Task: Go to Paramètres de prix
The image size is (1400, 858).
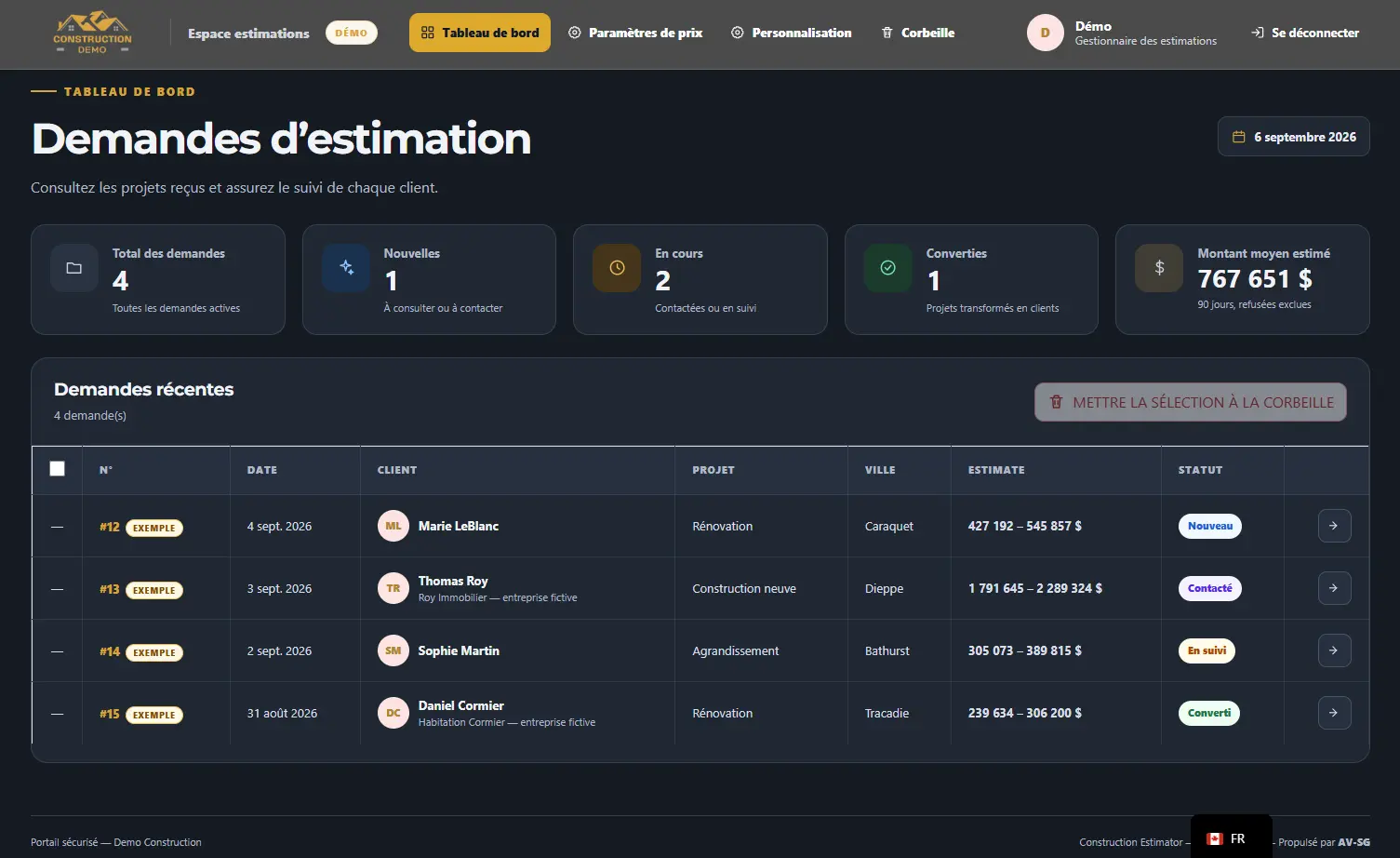Action: 636,33
